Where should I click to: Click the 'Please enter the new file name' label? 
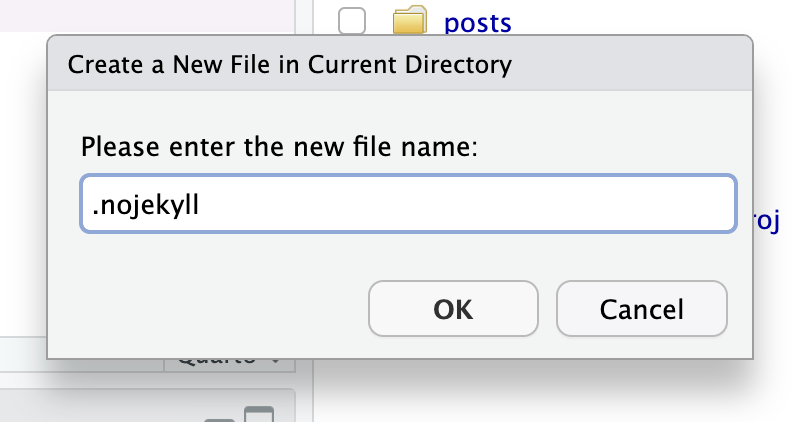[x=279, y=147]
